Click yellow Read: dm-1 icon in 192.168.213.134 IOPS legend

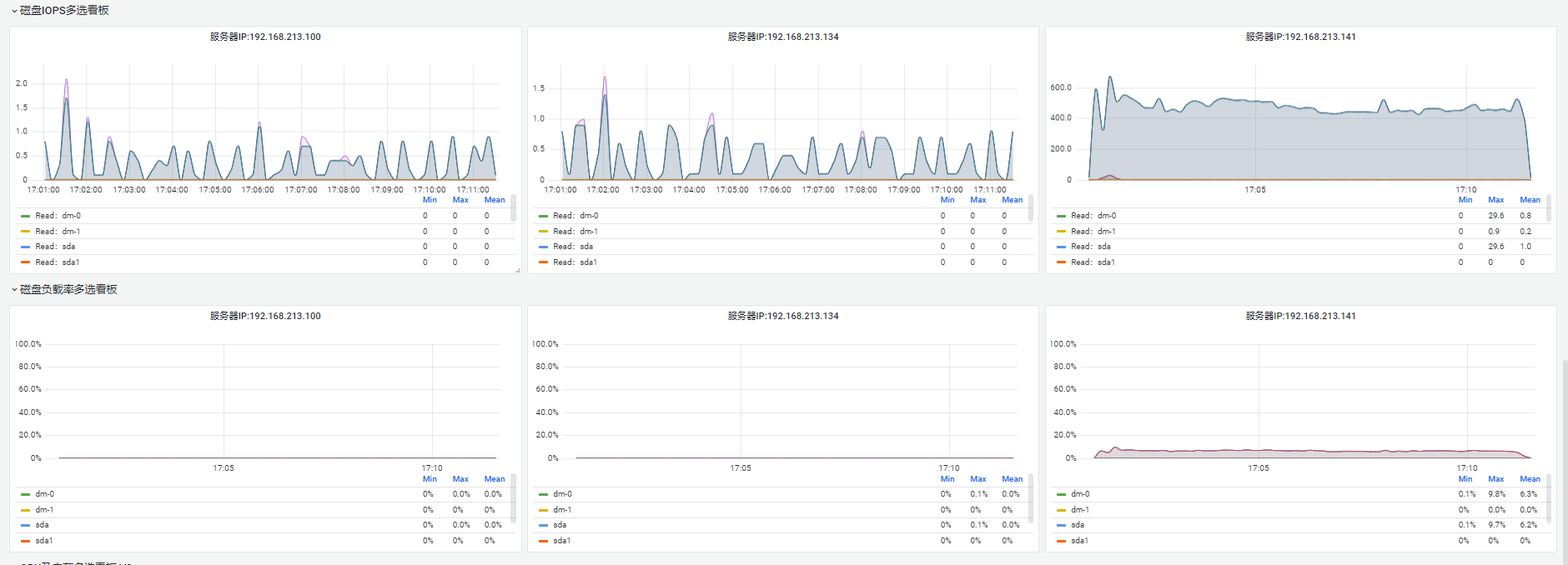pos(543,232)
